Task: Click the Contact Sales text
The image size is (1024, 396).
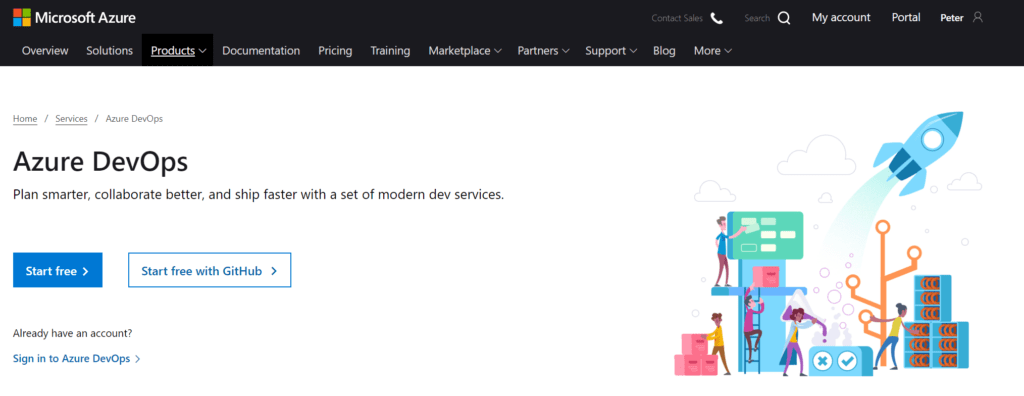Action: coord(677,18)
